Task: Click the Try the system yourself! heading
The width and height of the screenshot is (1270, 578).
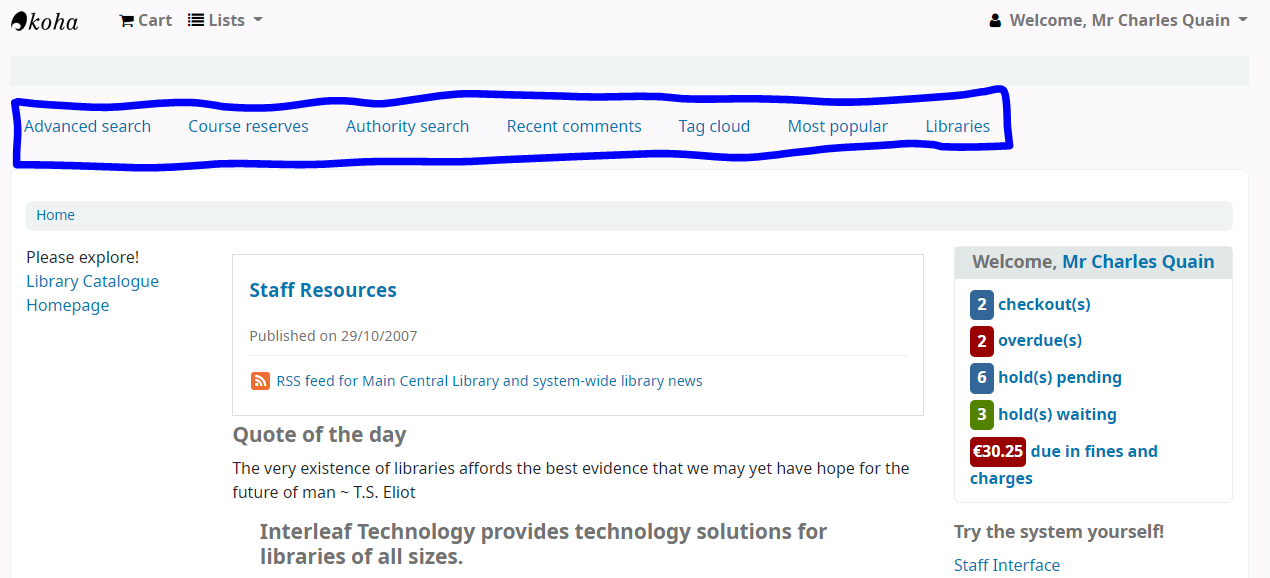Action: [1059, 532]
